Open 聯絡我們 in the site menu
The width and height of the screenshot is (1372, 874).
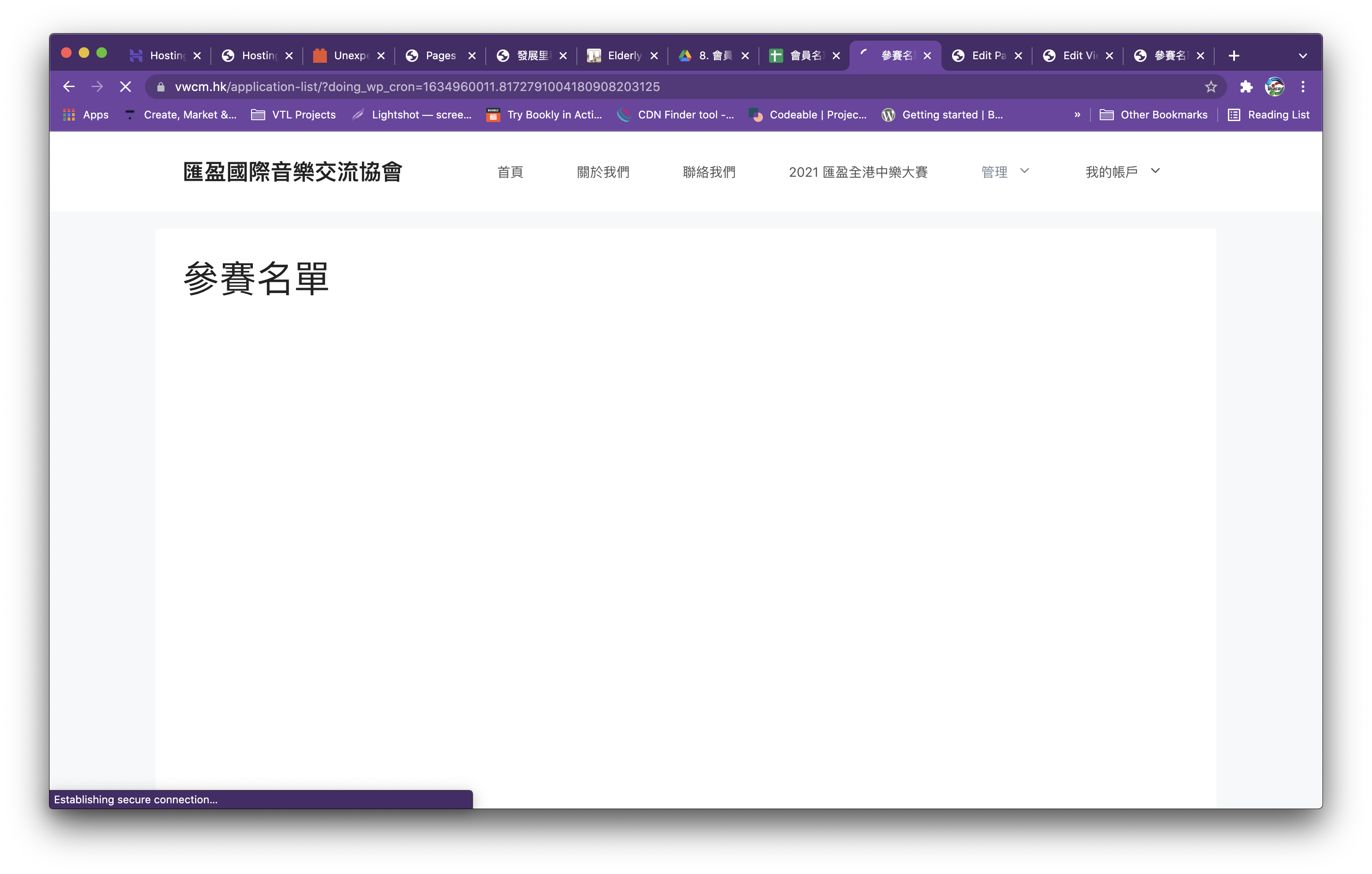pos(709,172)
